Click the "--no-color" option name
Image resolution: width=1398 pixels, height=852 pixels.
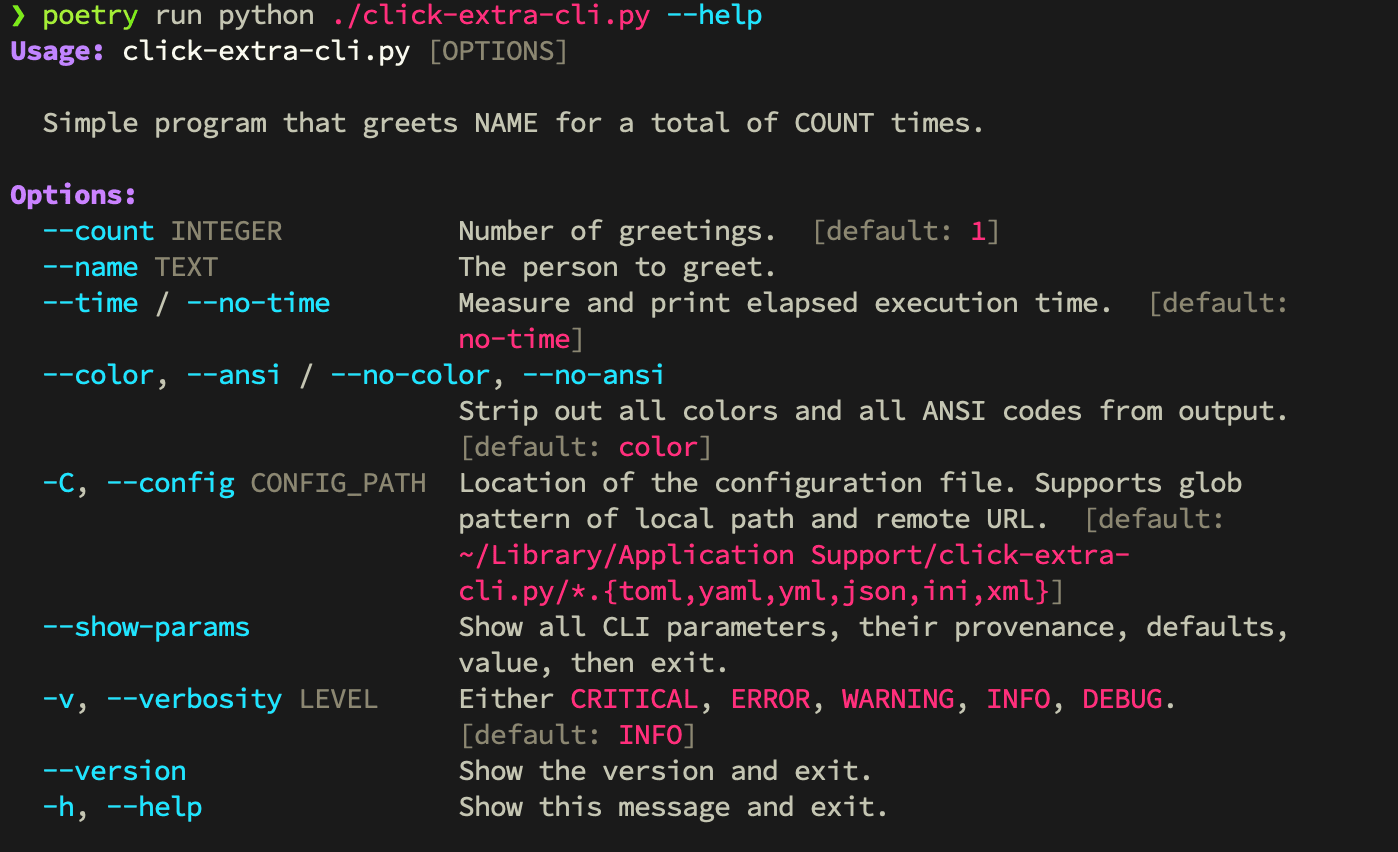[x=410, y=375]
